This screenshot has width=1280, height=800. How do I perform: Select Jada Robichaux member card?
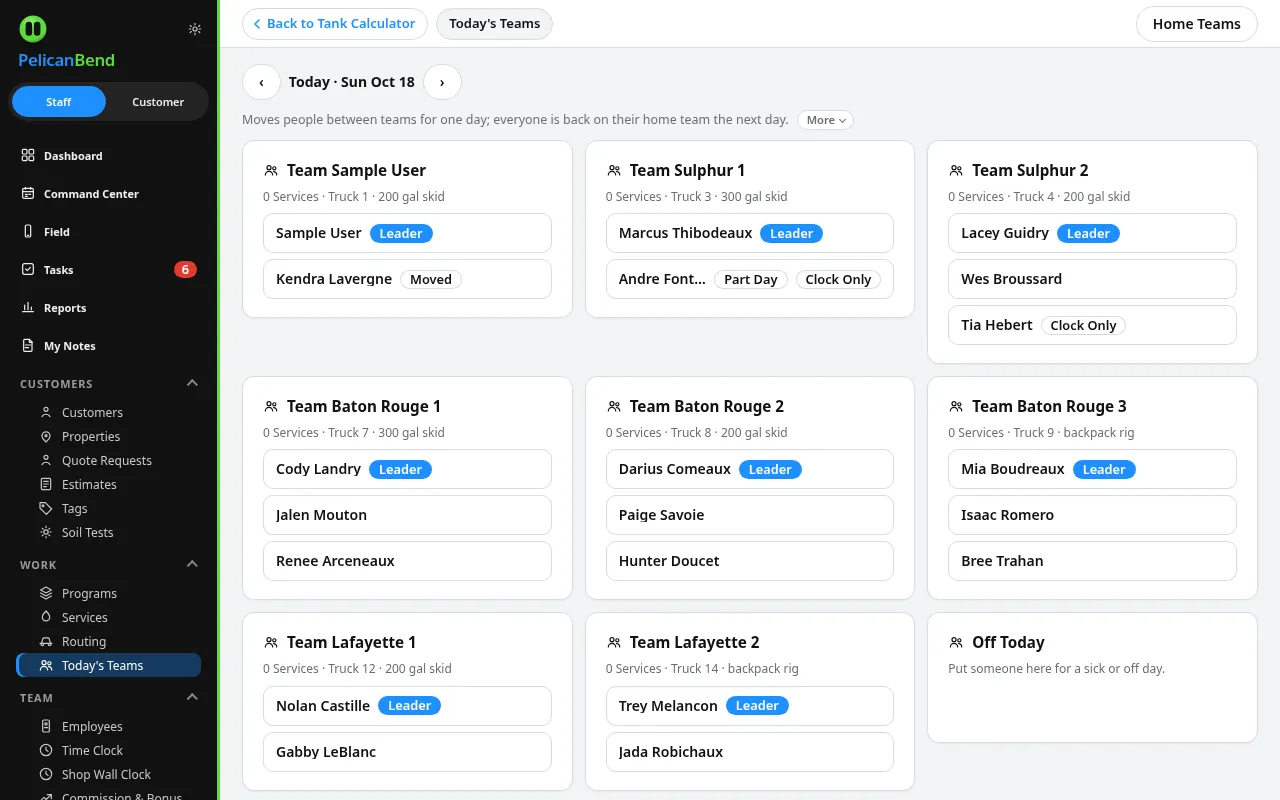[750, 752]
